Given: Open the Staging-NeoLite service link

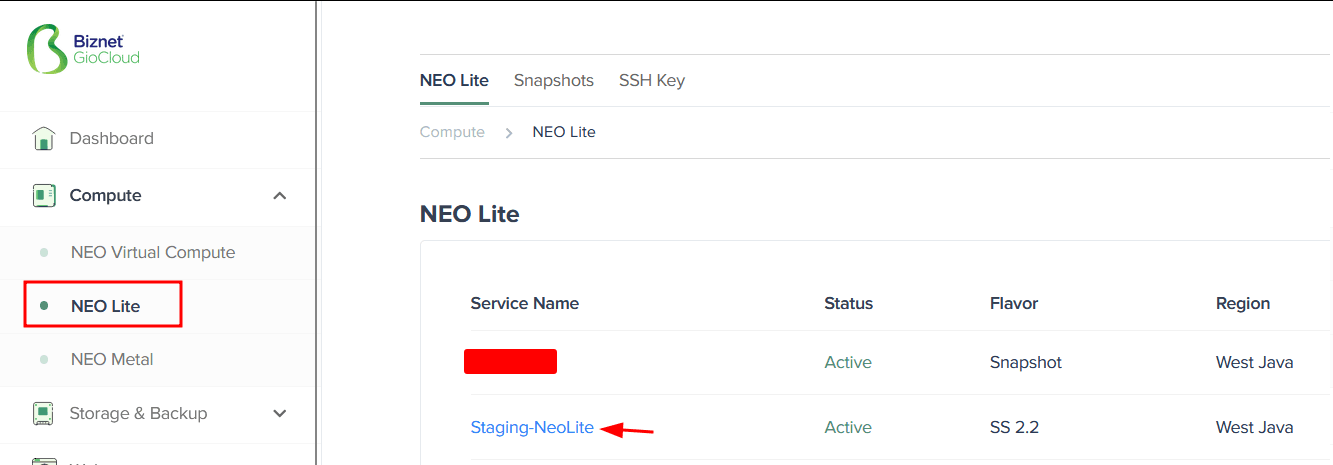Looking at the screenshot, I should point(532,427).
